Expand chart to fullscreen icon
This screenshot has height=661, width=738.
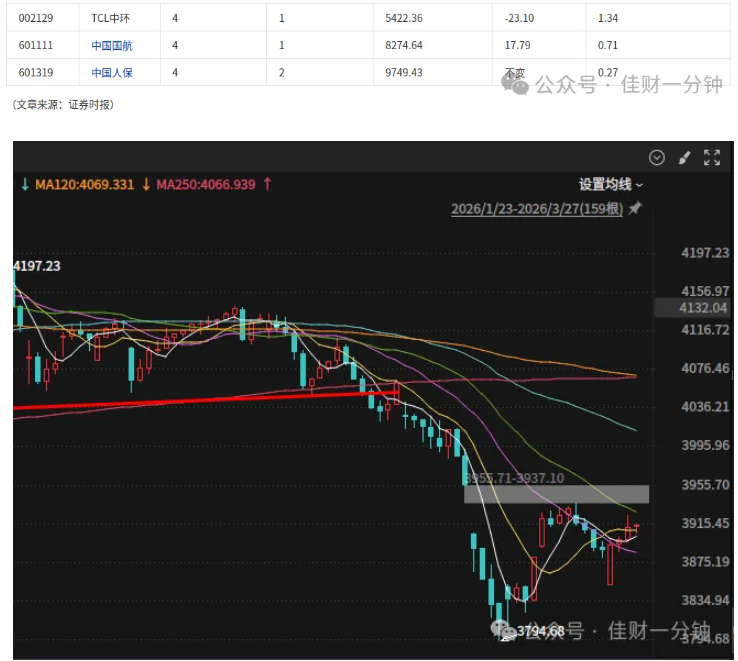tap(712, 157)
